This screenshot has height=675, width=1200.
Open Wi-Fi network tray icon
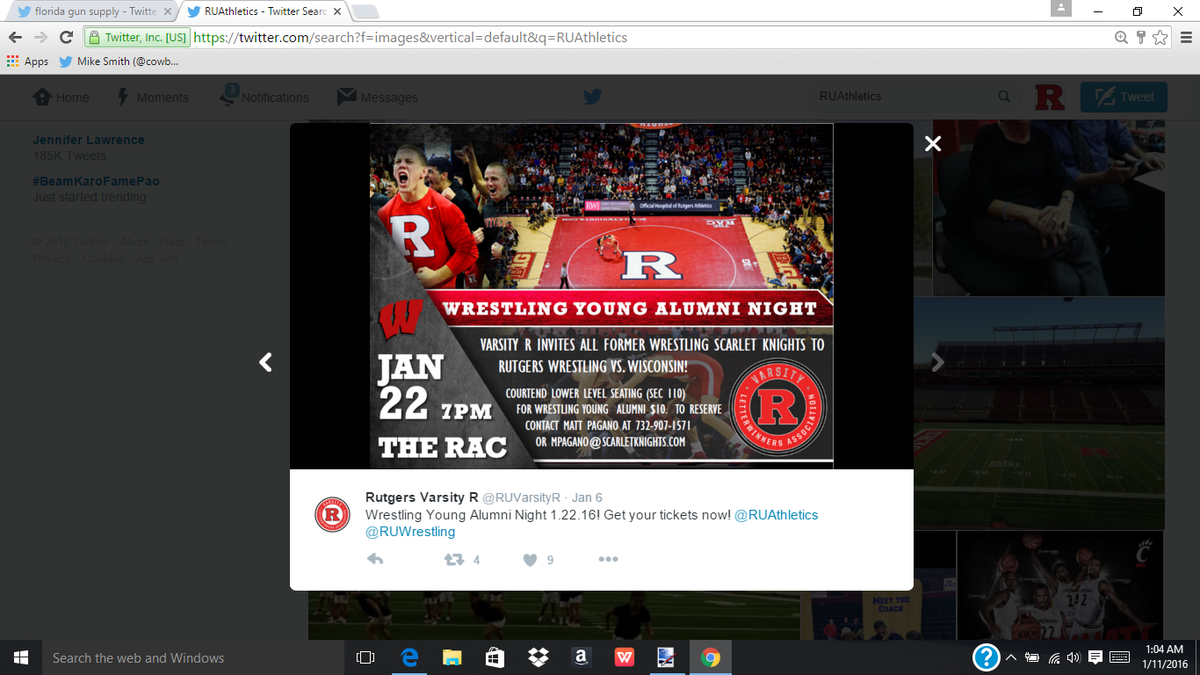(1053, 657)
